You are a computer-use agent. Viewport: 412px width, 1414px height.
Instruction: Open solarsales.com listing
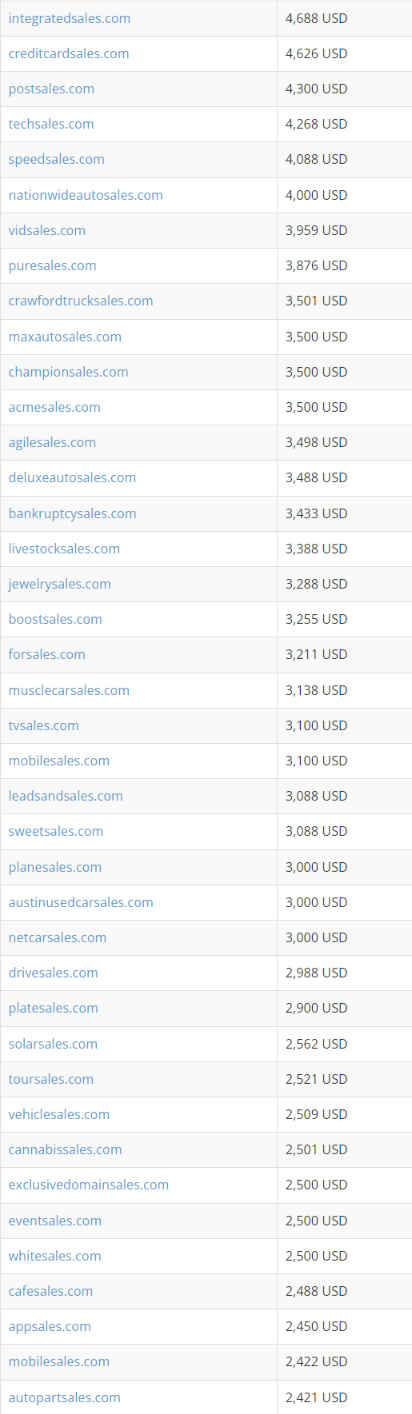tap(53, 1044)
